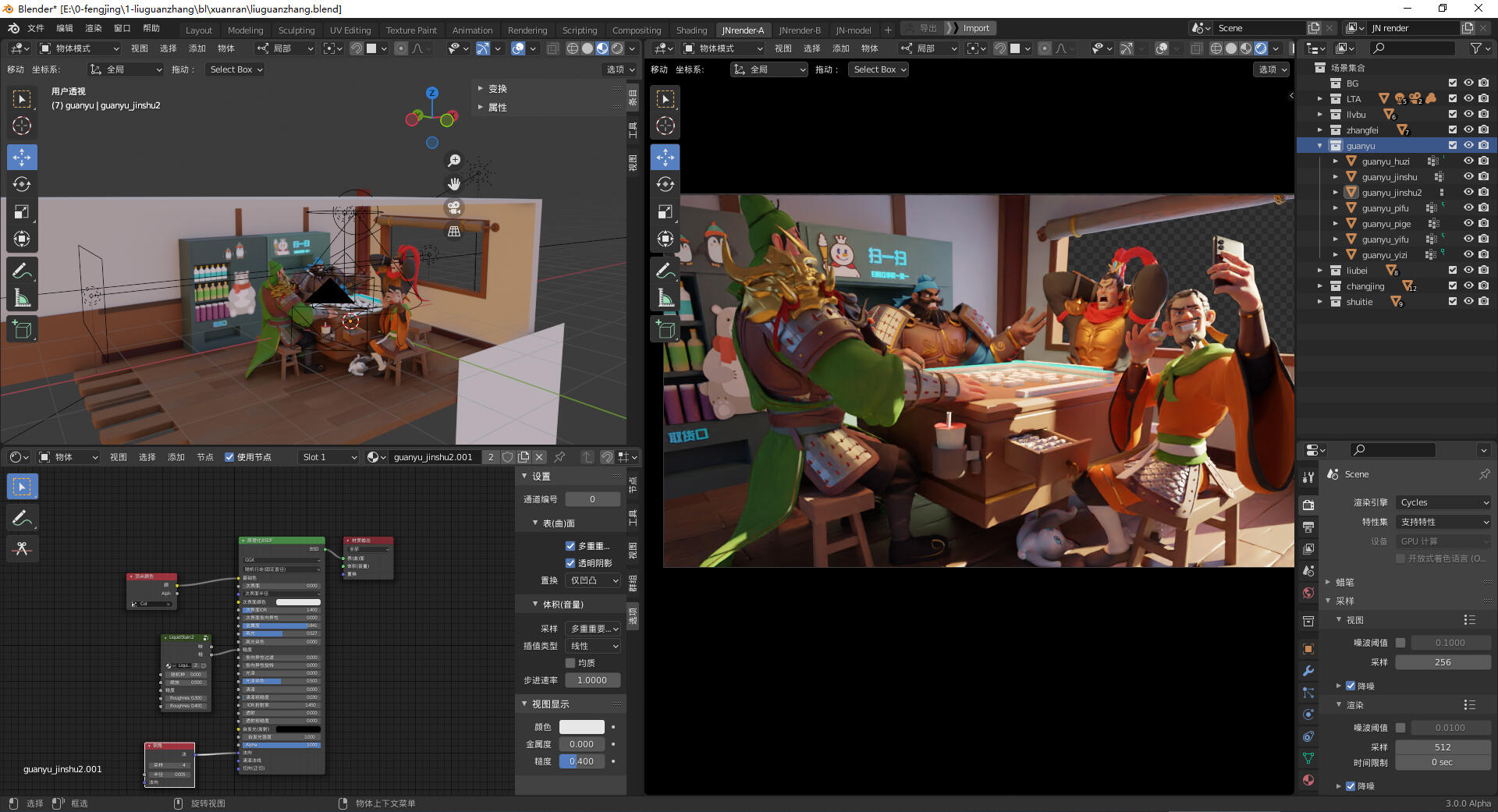Enable the 均质 checkbox
1498x812 pixels.
coord(570,663)
